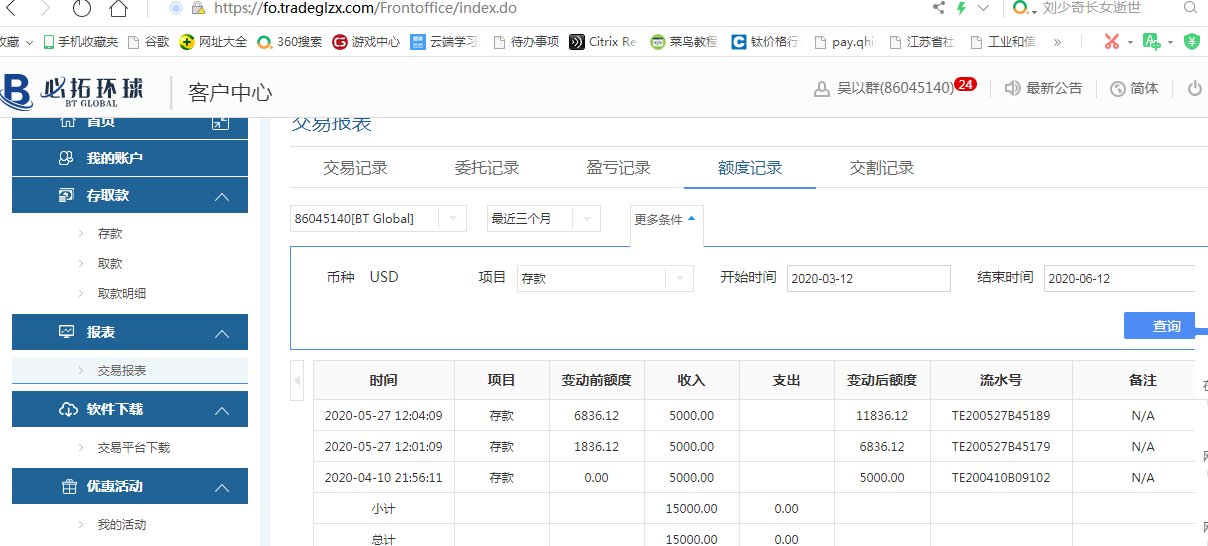
Task: Reload the page with refresh icon
Action: pos(82,8)
